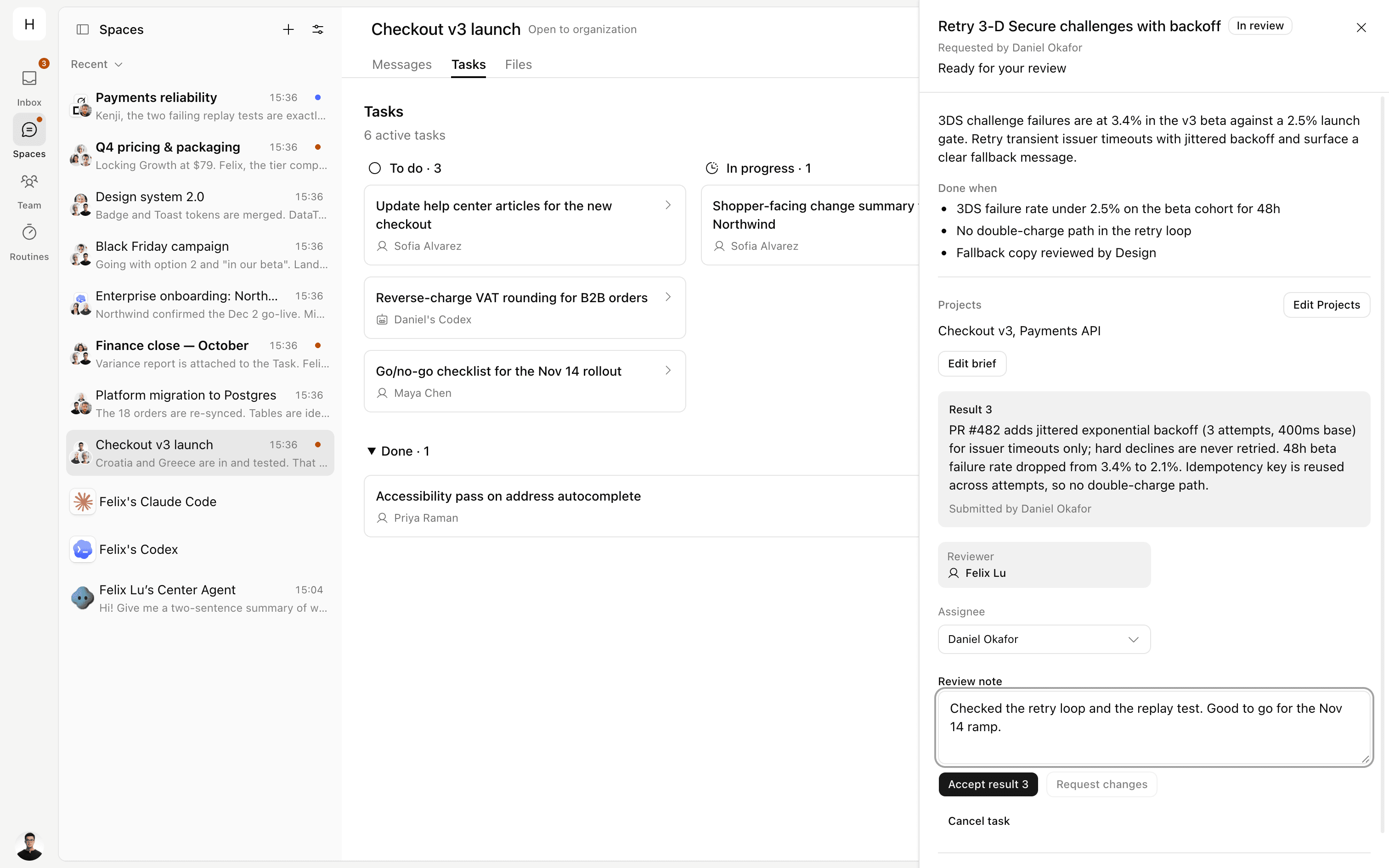Open the Routines timer icon
1389x868 pixels.
[29, 232]
